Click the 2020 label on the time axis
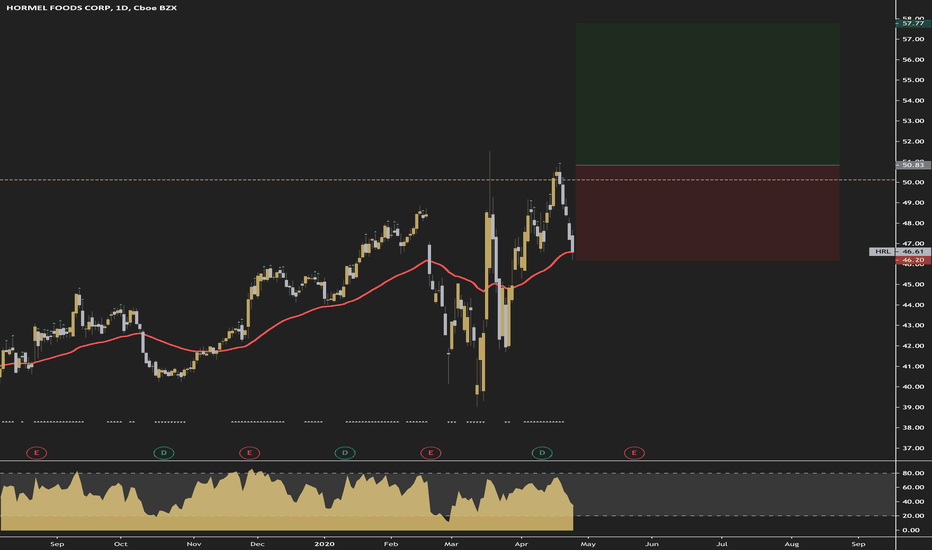This screenshot has width=932, height=550. [x=325, y=544]
